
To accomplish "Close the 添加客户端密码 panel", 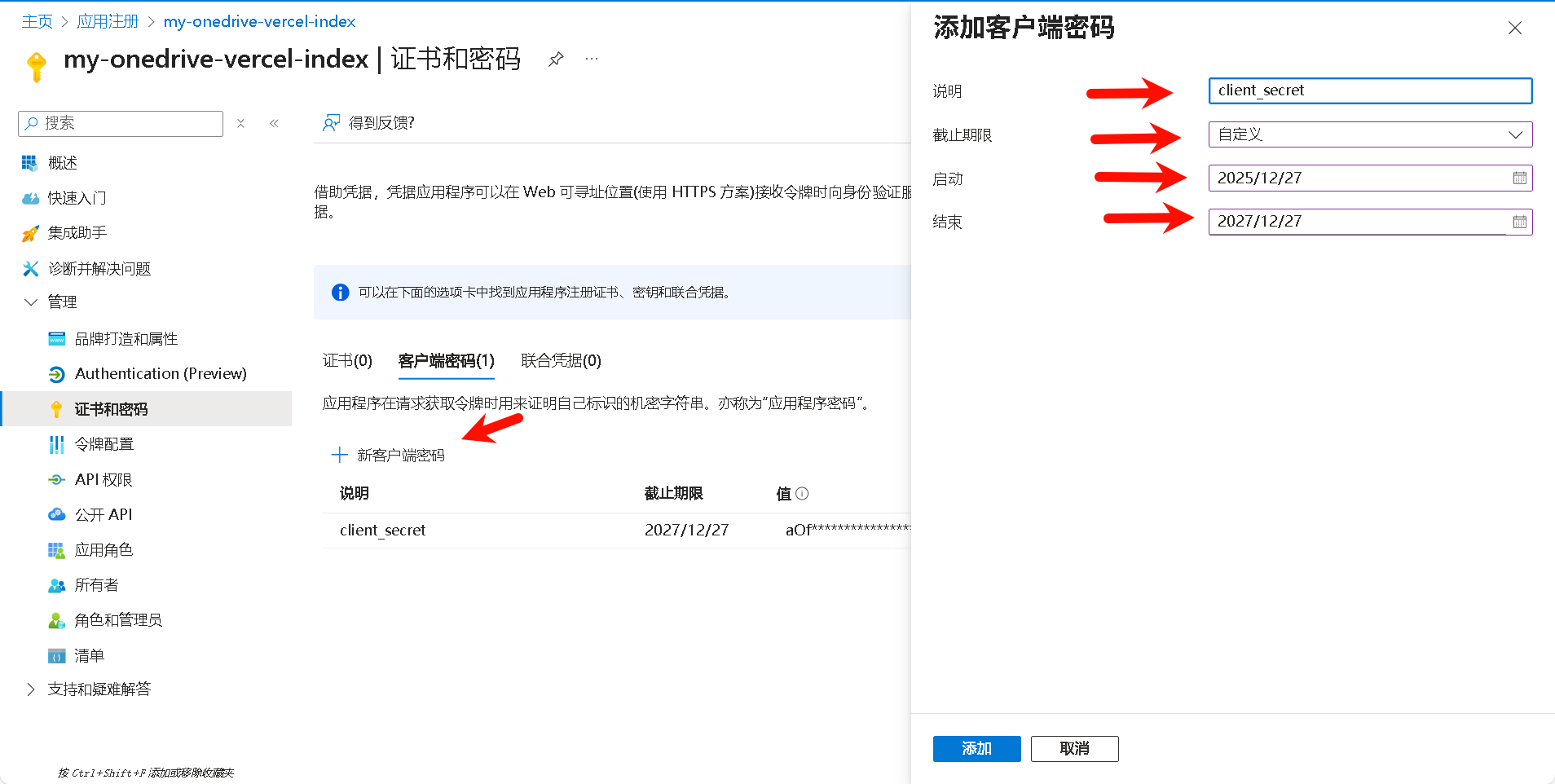I will click(x=1514, y=28).
